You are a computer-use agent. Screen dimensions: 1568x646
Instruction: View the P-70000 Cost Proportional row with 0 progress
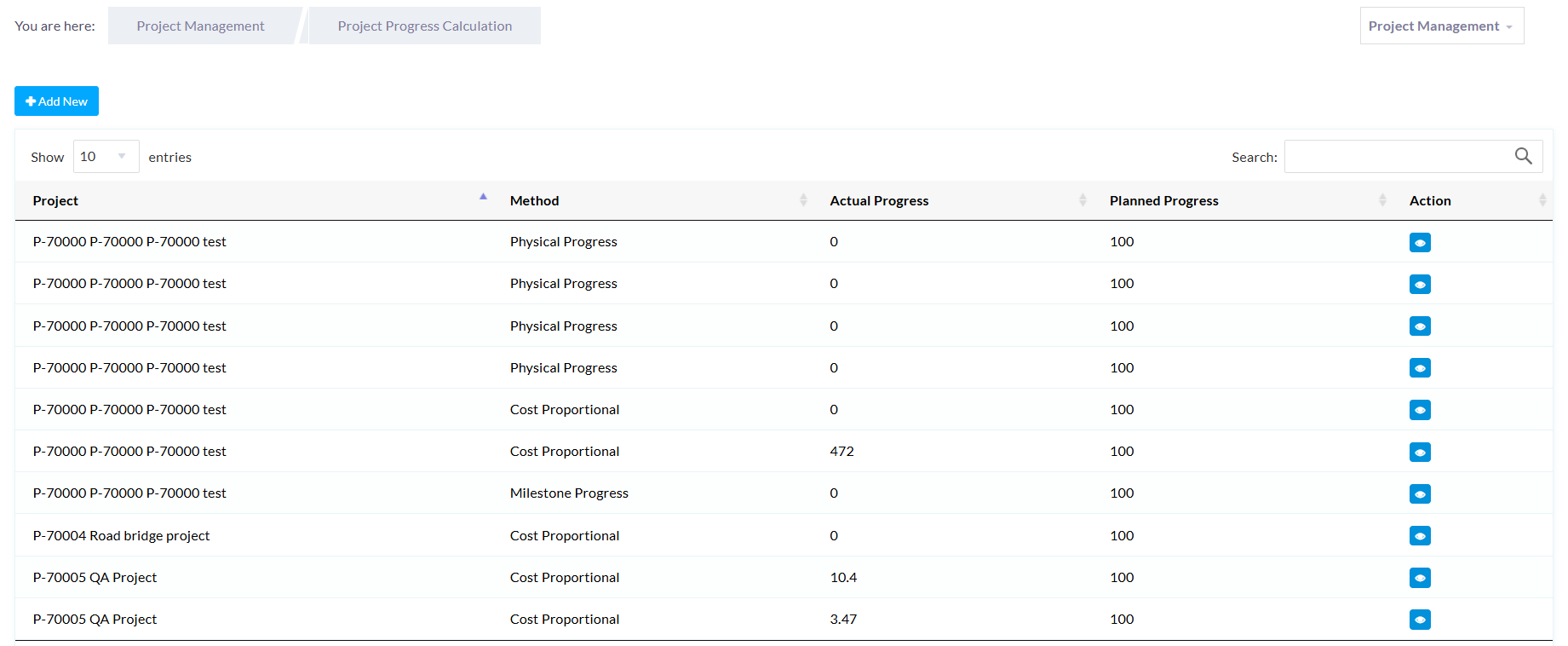pyautogui.click(x=1420, y=410)
